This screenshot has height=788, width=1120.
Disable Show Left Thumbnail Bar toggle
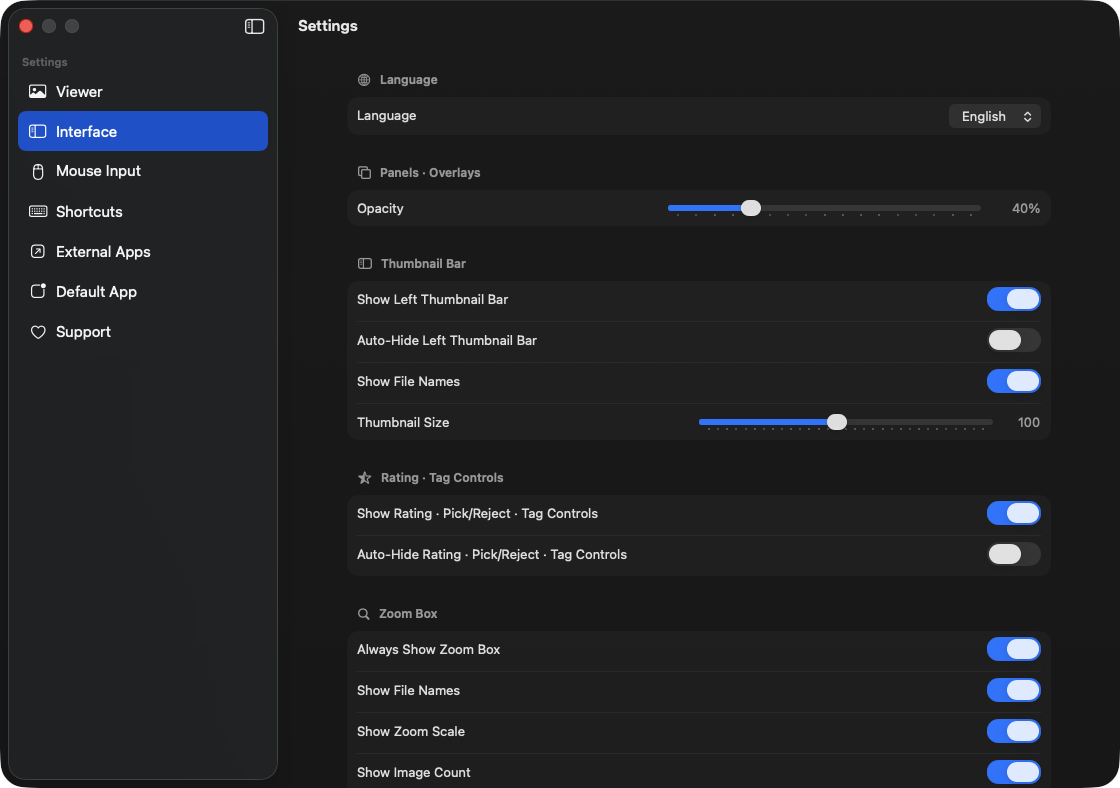pos(1014,299)
